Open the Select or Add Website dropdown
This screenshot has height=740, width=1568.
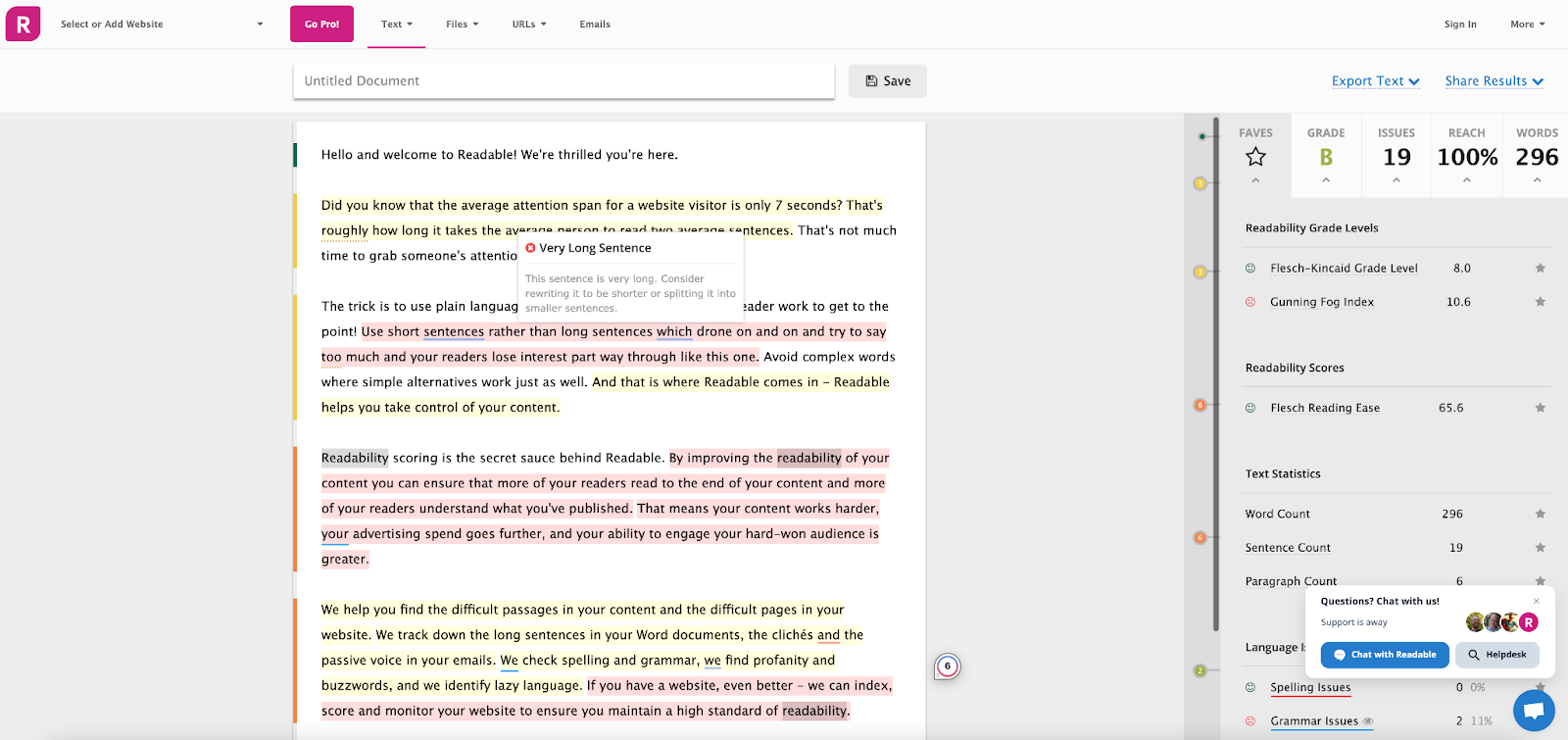click(x=162, y=25)
